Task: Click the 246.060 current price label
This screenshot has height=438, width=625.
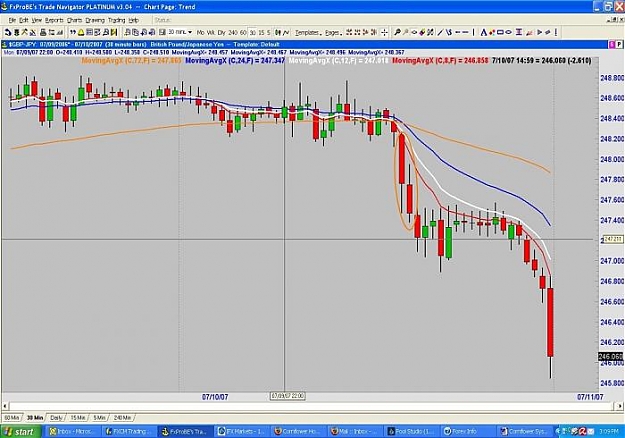Action: 611,356
